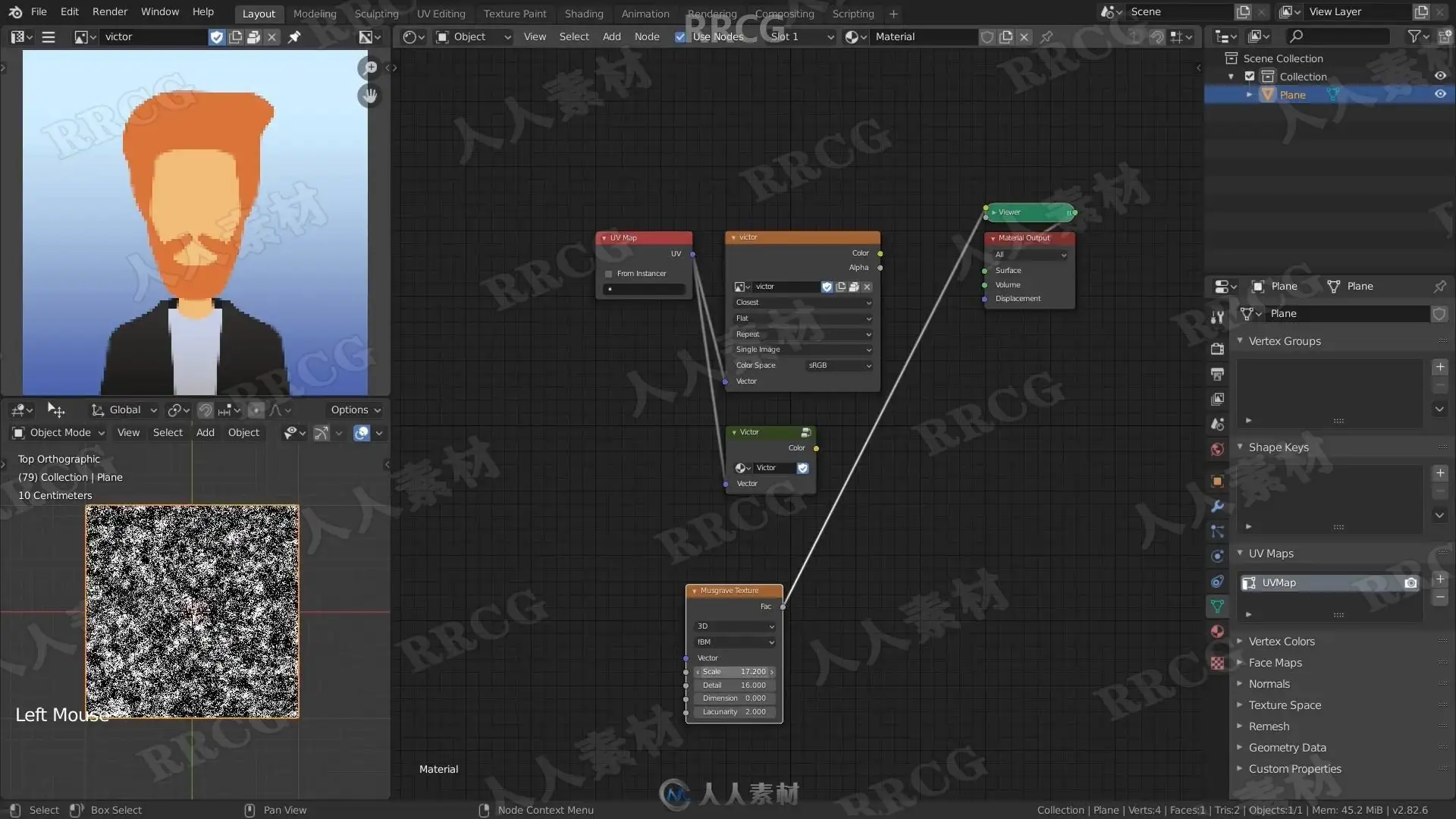Pin the victor image in editor header

(294, 36)
